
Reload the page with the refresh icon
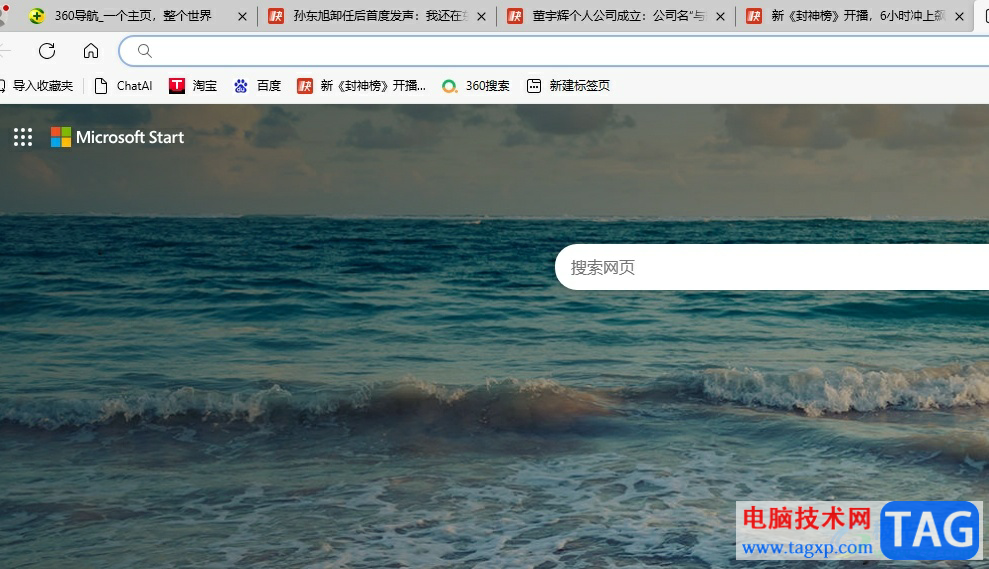[47, 51]
